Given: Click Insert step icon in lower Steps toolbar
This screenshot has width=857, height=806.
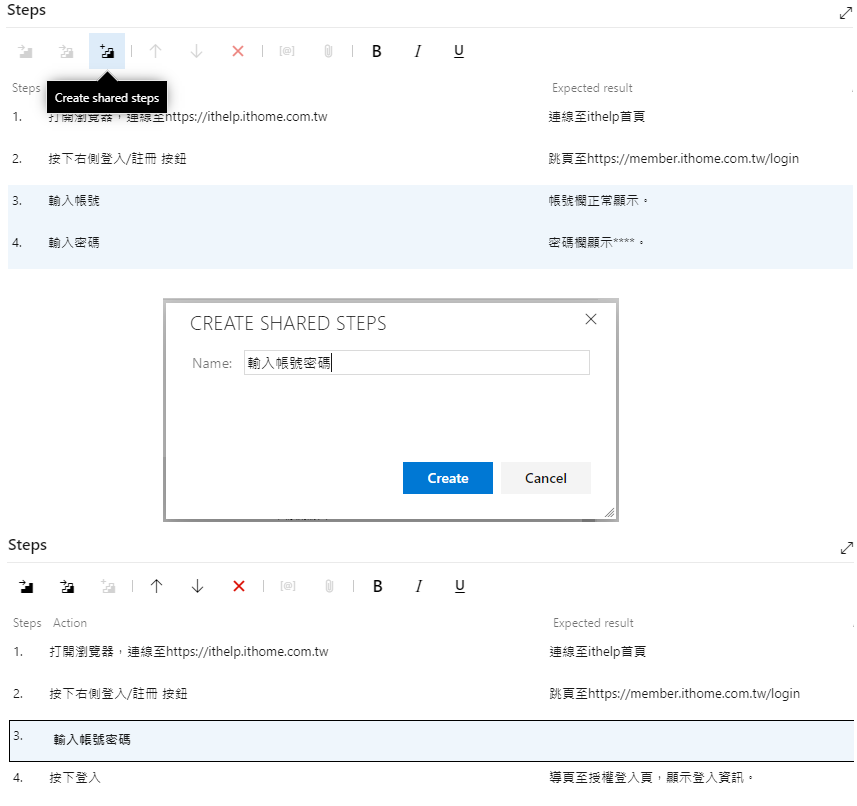Looking at the screenshot, I should click(x=26, y=586).
